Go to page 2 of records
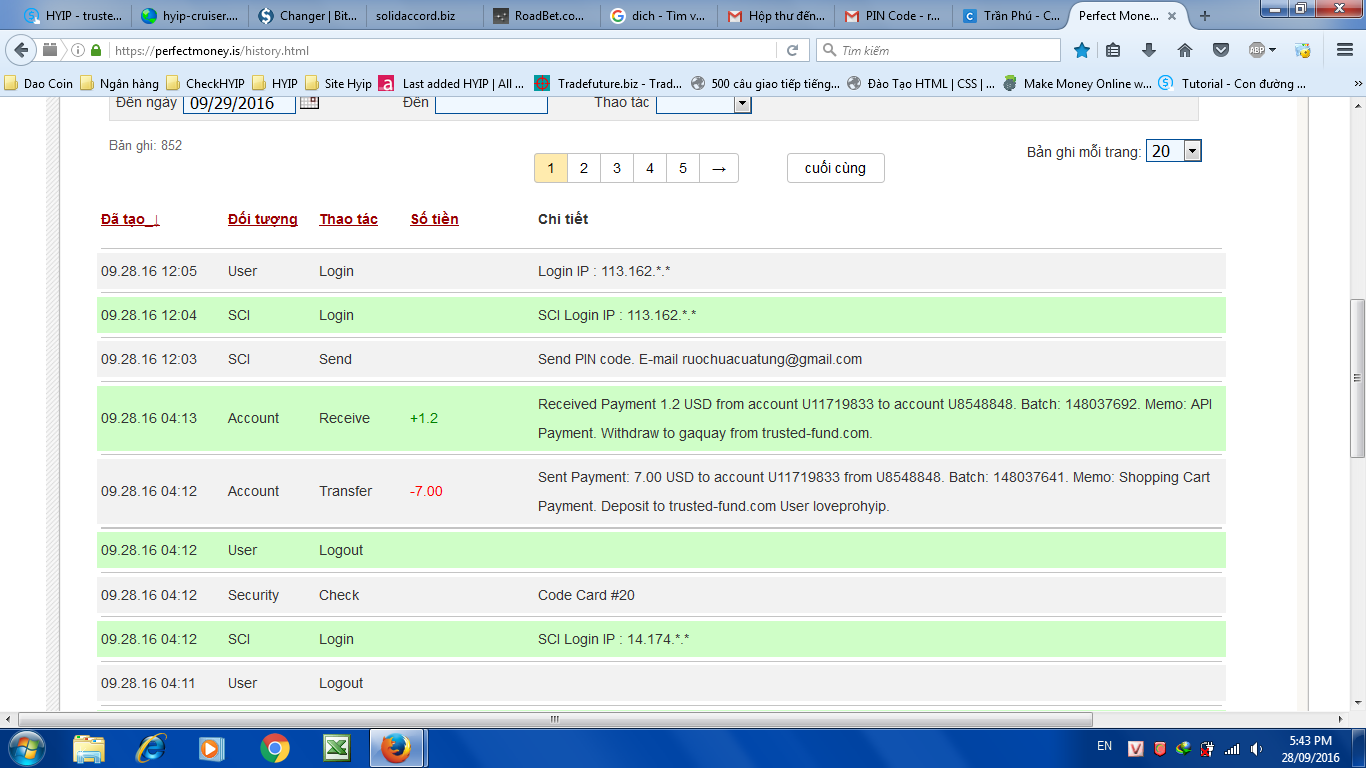This screenshot has width=1366, height=768. click(584, 168)
